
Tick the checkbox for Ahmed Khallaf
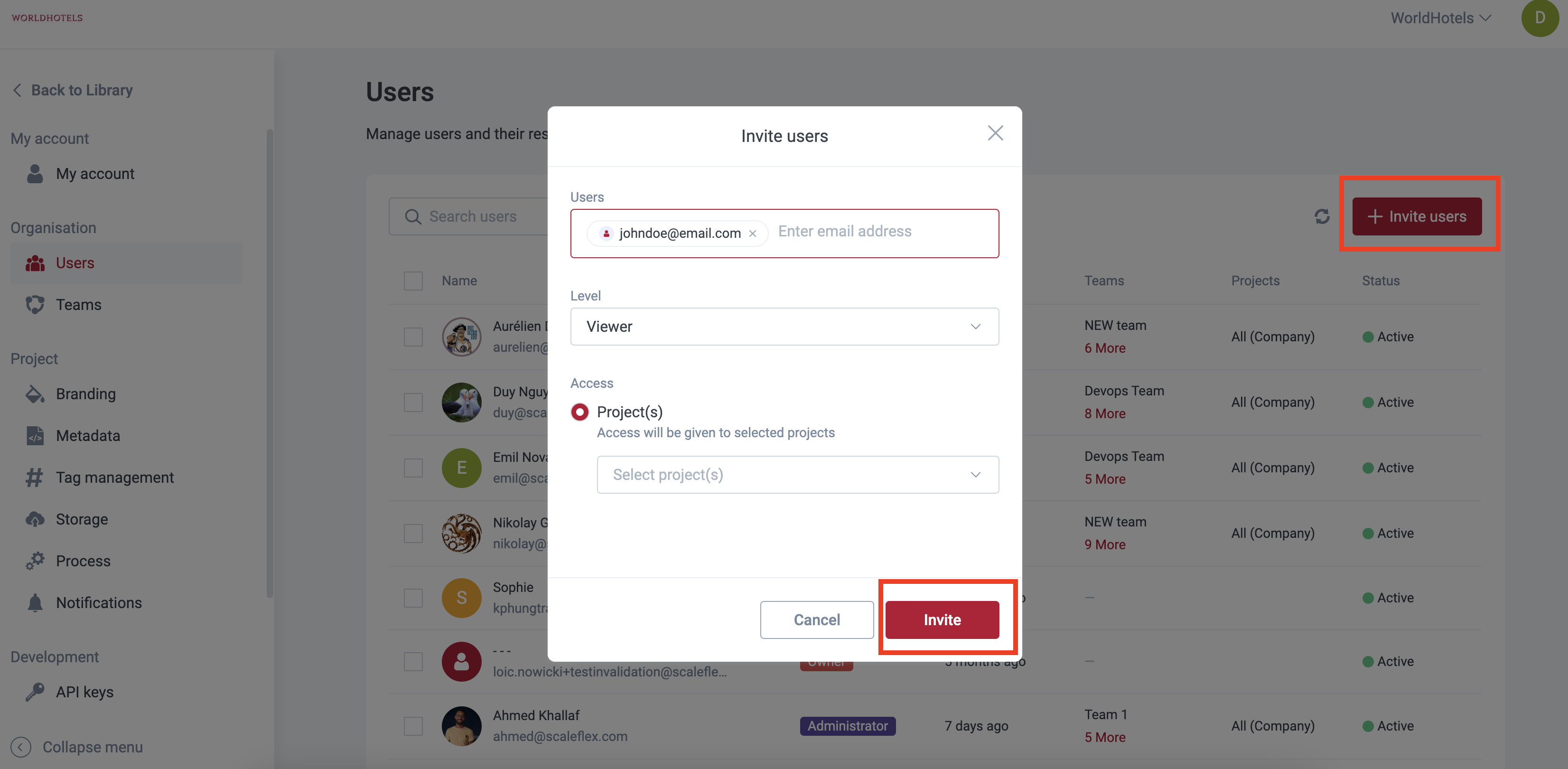pos(413,726)
